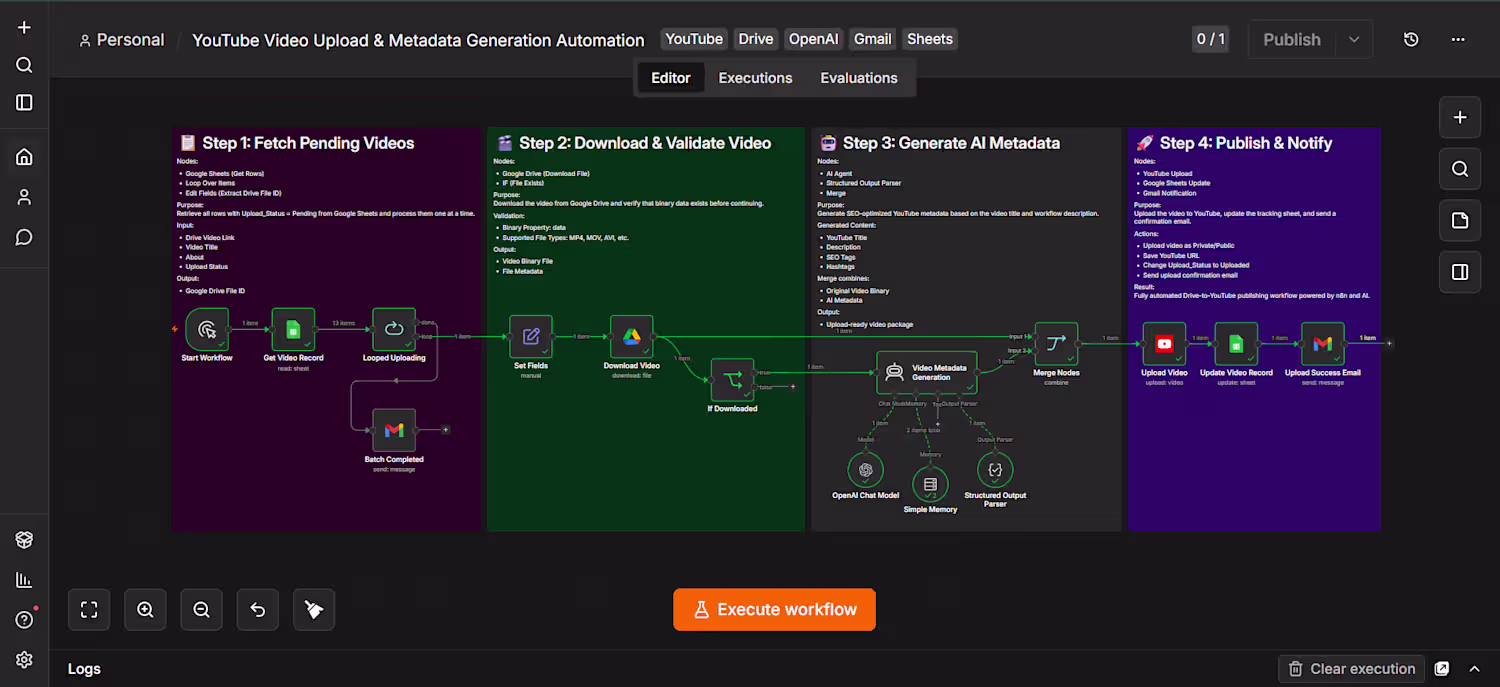The width and height of the screenshot is (1500, 687).
Task: Select the Download Video Google Drive node
Action: tap(632, 337)
